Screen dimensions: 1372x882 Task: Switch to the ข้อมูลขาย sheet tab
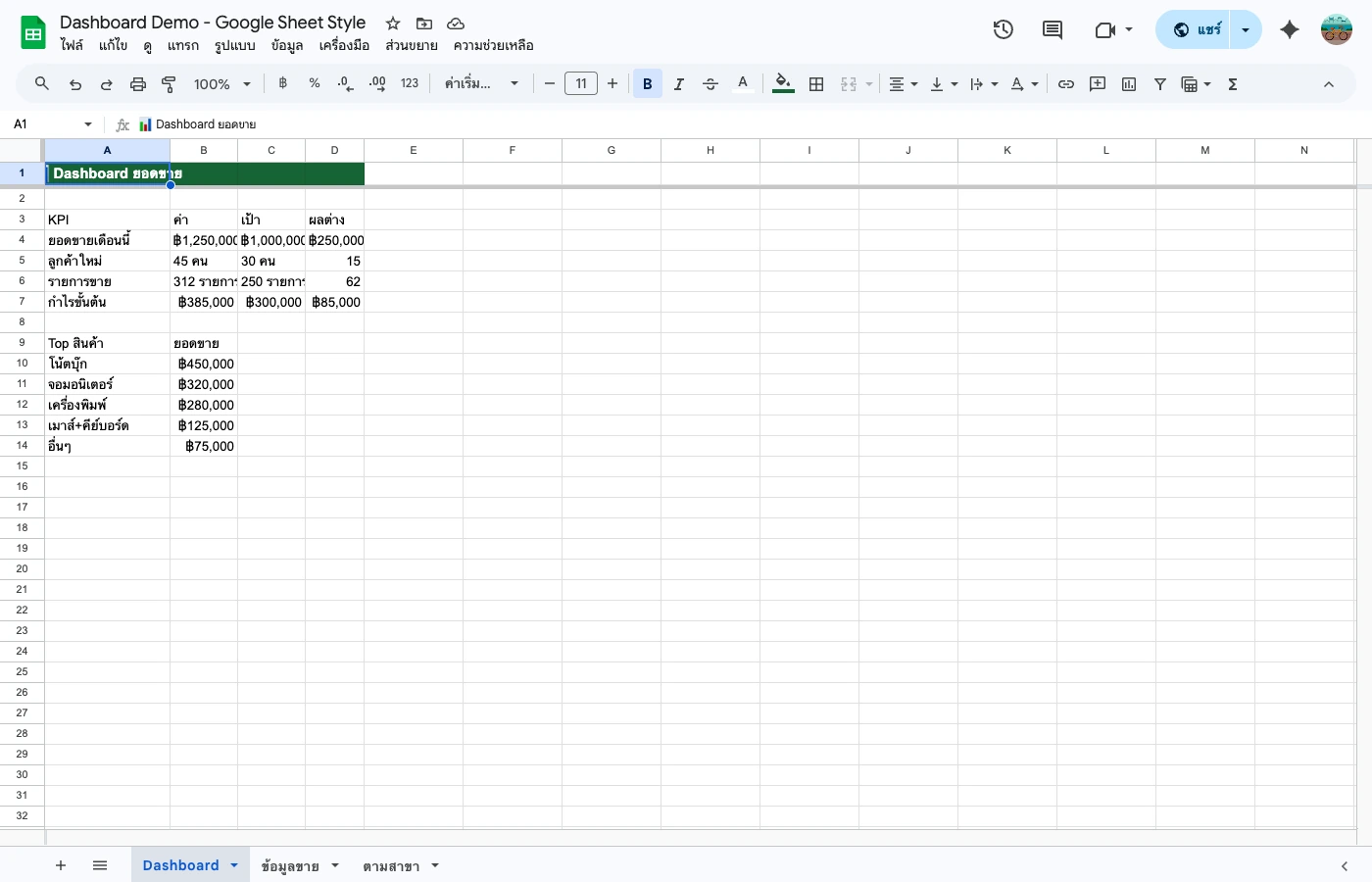click(292, 865)
